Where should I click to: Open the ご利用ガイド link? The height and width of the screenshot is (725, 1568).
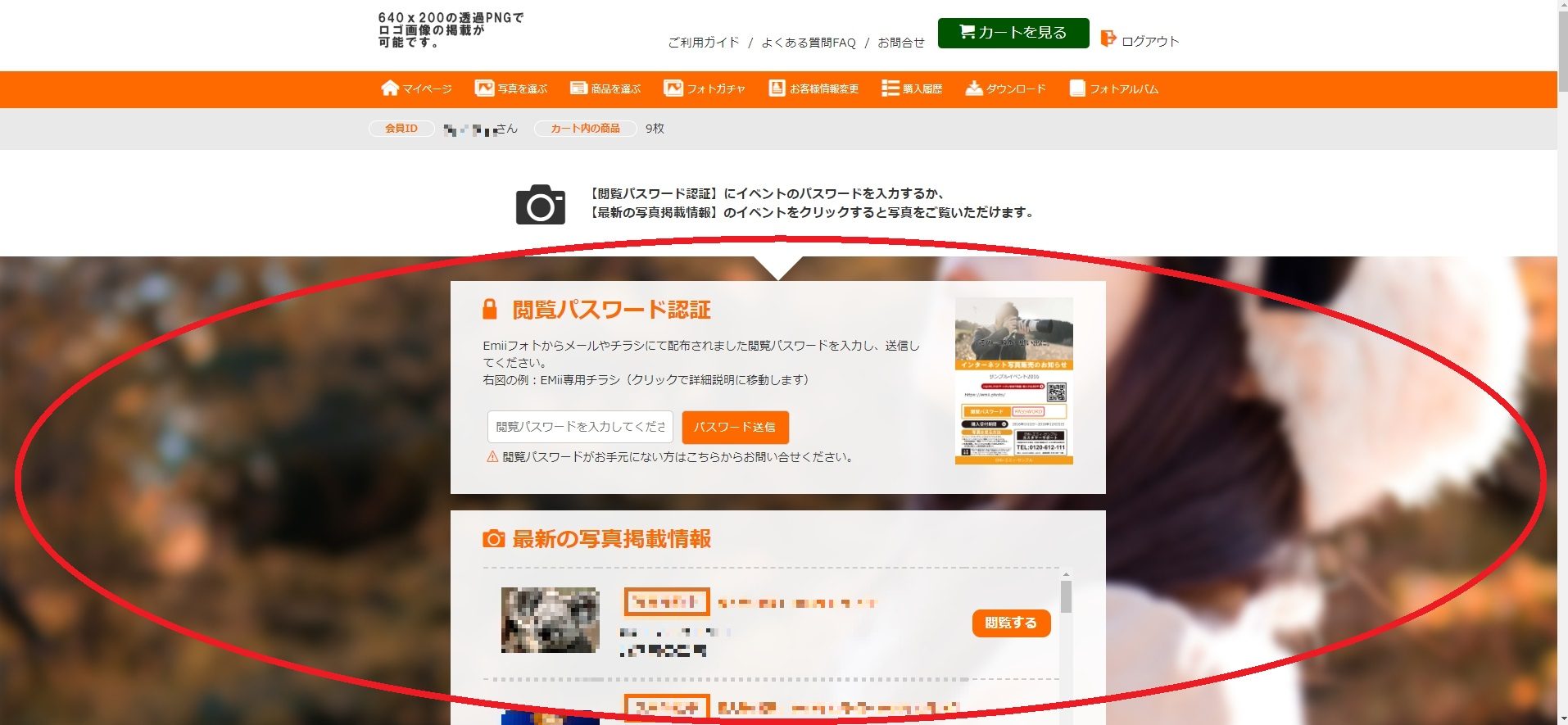coord(704,43)
